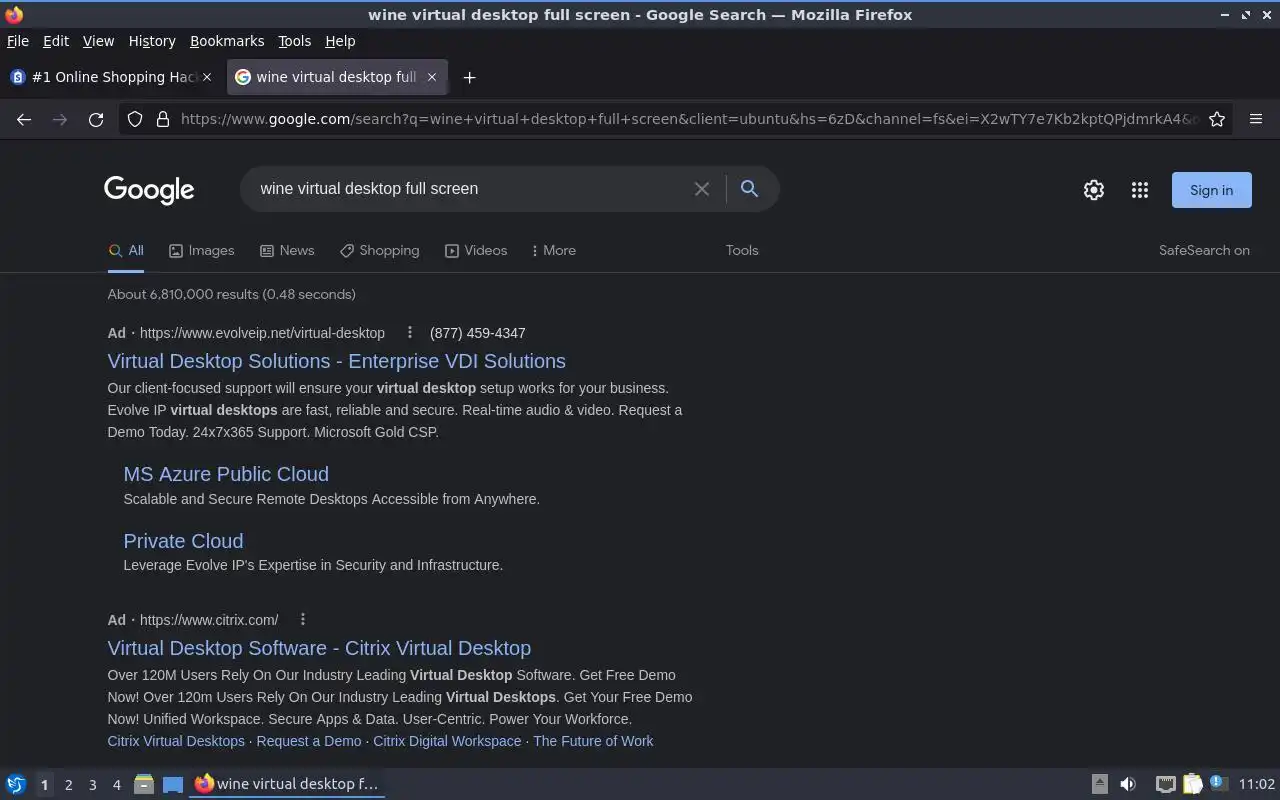View site security padlock info
This screenshot has height=800, width=1280.
163,119
